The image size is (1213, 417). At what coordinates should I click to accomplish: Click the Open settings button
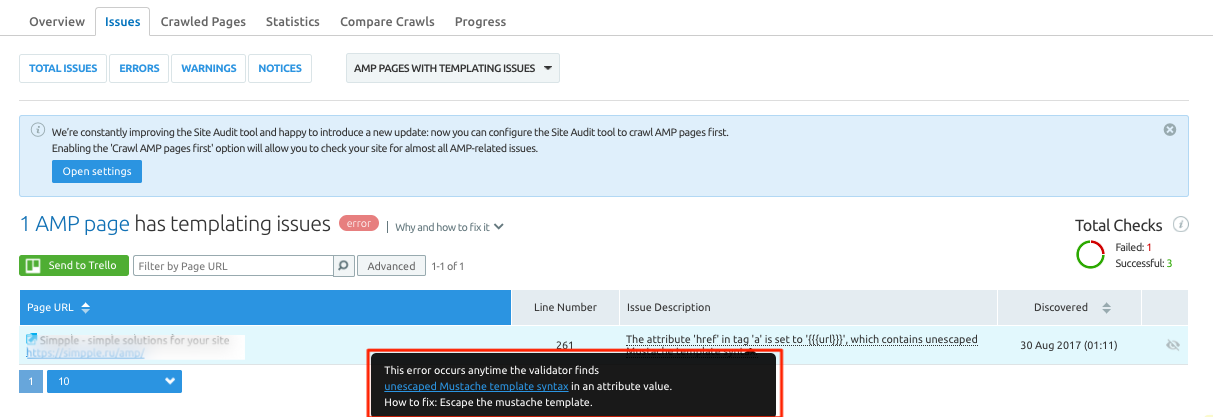[x=97, y=171]
